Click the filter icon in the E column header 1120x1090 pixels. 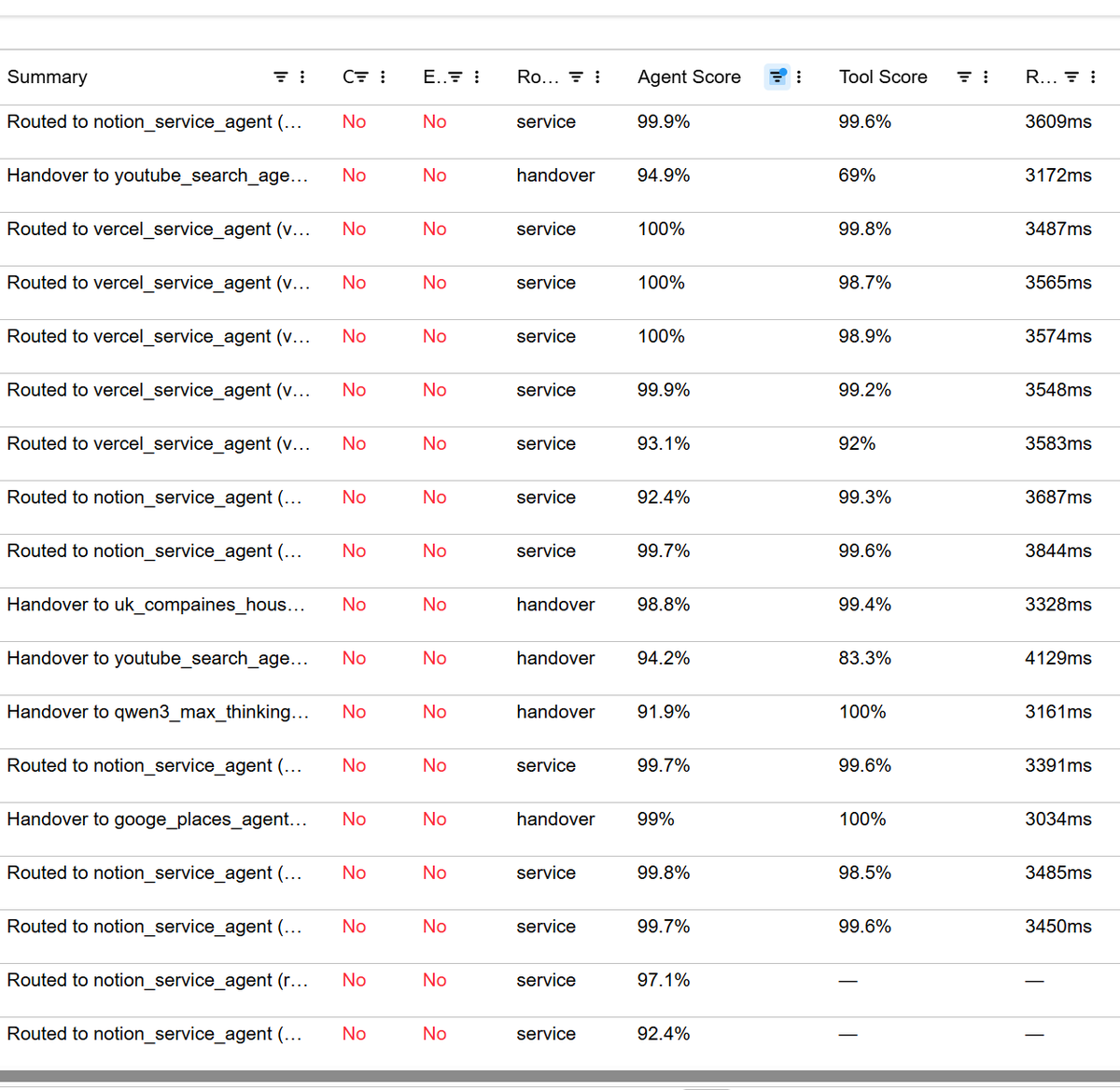coord(455,77)
